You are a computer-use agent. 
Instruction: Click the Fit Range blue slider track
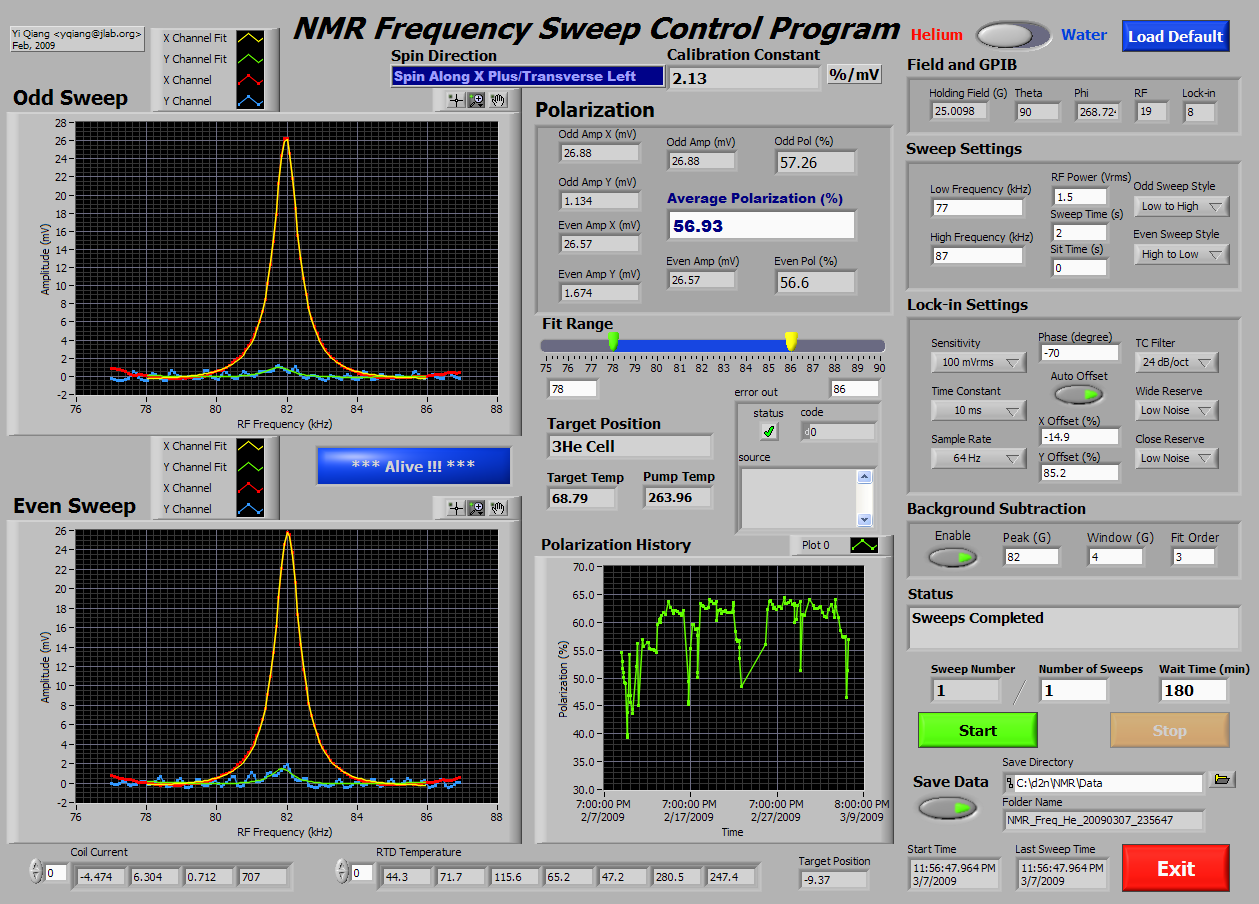tap(702, 345)
